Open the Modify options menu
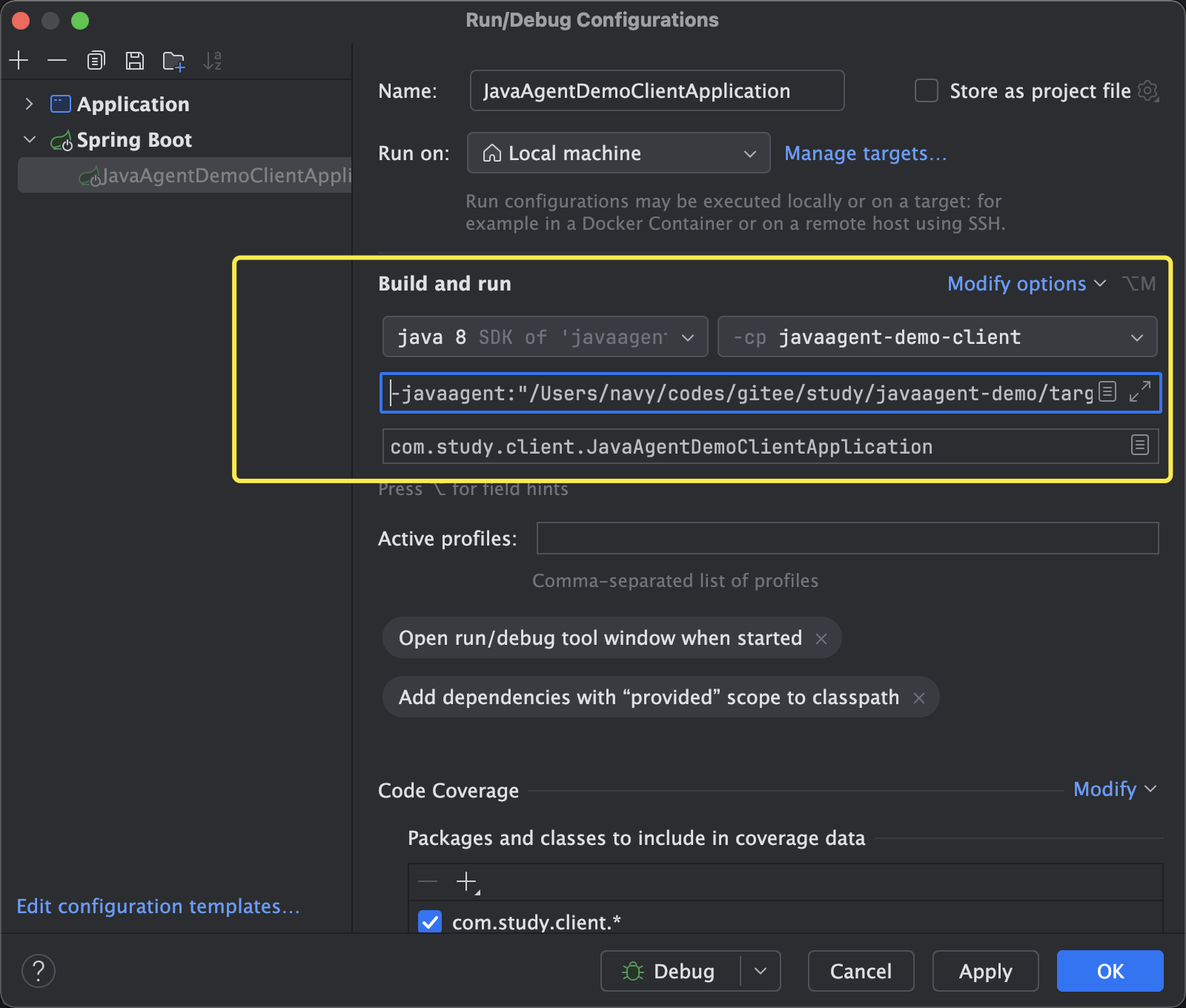Image resolution: width=1186 pixels, height=1008 pixels. tap(1027, 284)
